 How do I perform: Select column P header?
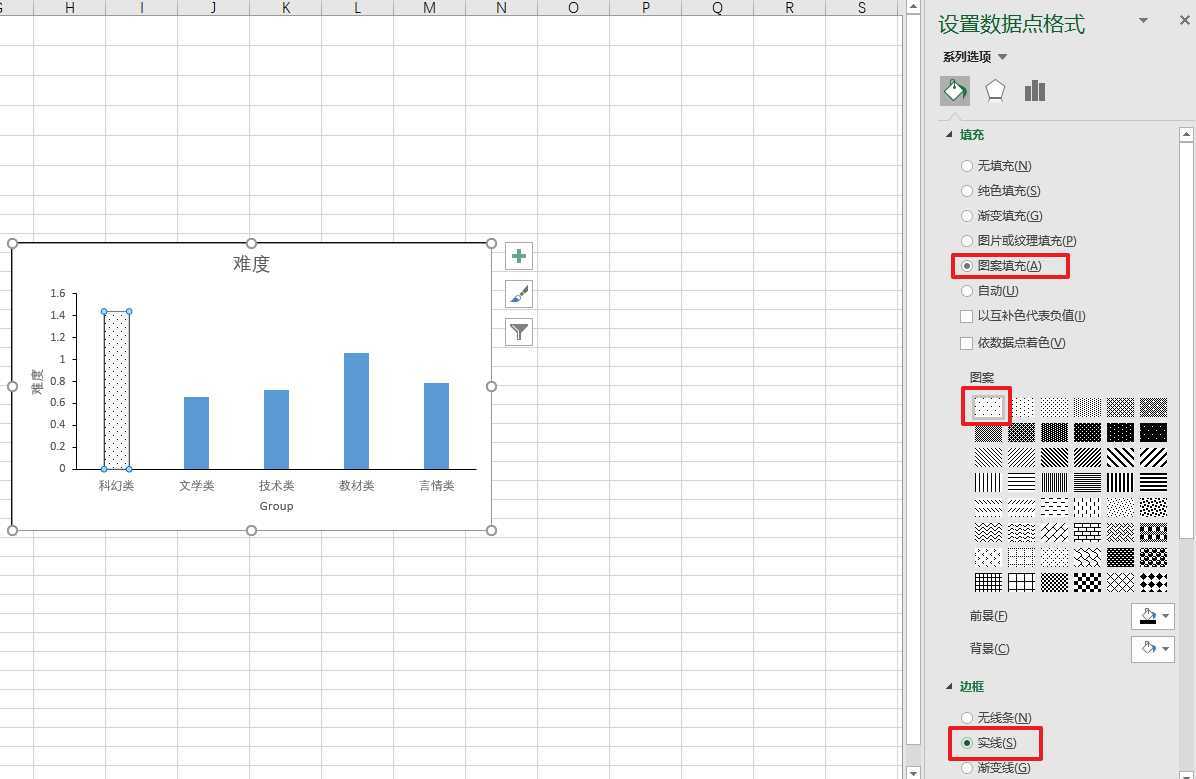pos(645,8)
